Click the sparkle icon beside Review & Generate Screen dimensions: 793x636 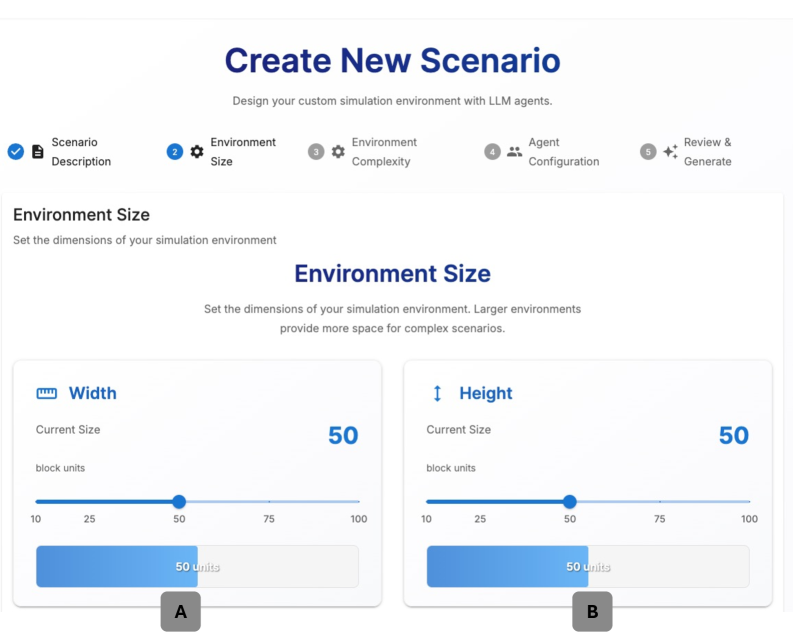(670, 152)
